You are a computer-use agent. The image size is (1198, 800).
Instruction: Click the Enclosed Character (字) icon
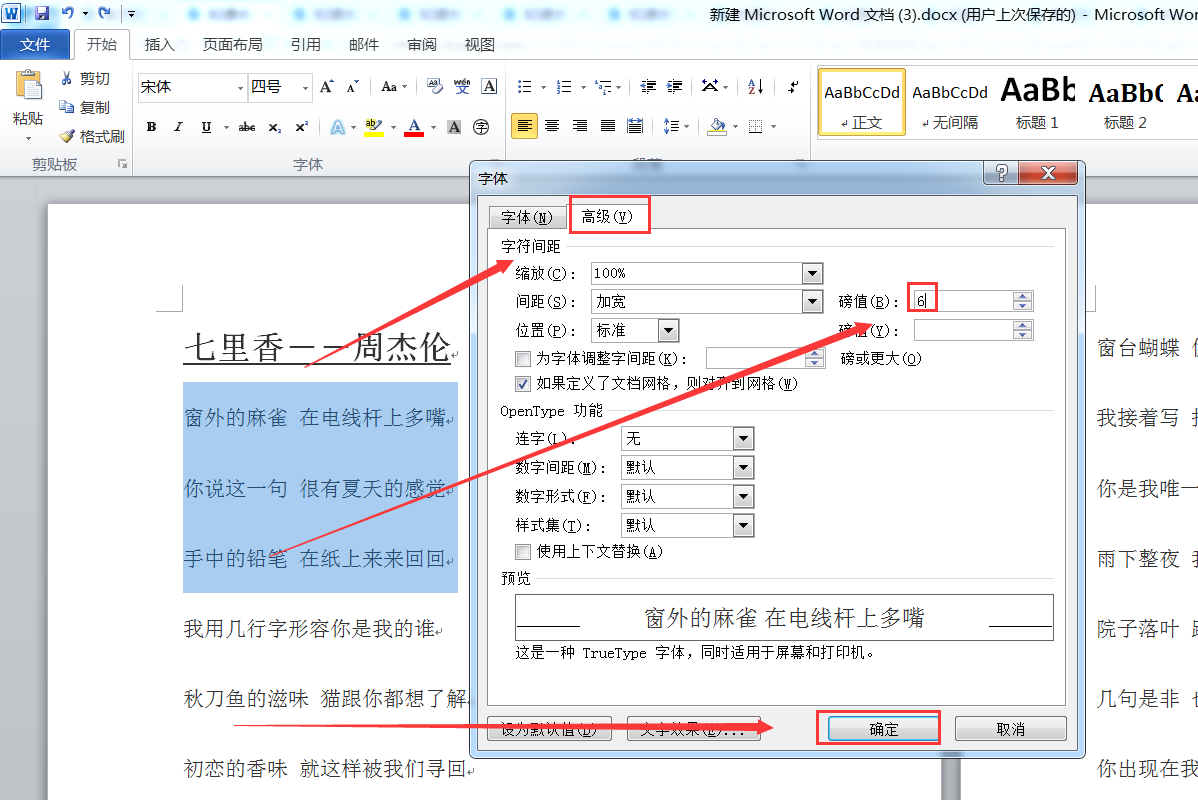tap(481, 127)
